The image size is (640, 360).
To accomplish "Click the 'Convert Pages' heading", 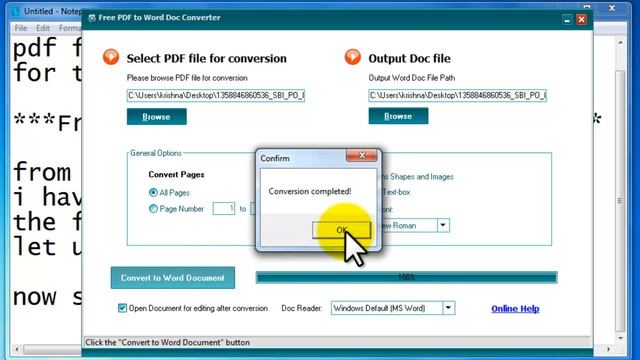I will [x=176, y=174].
